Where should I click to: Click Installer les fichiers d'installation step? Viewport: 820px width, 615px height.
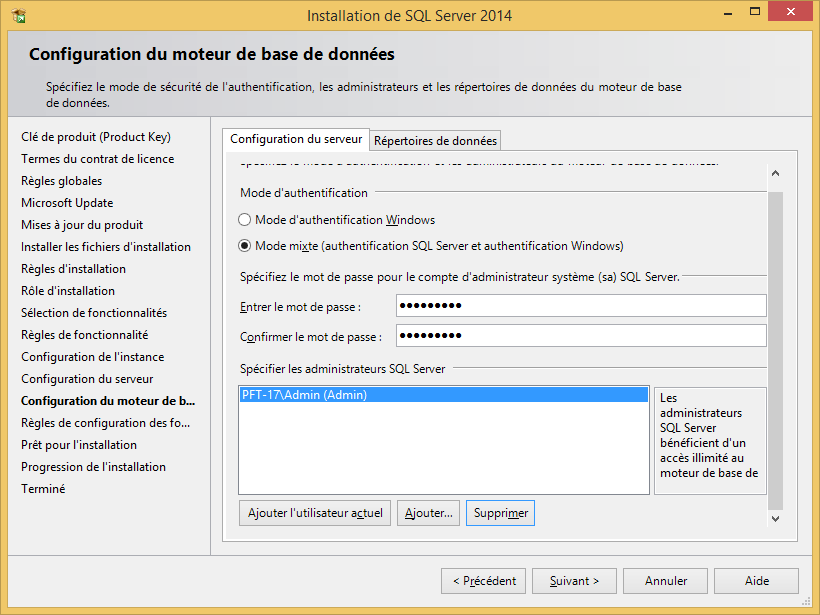coord(106,247)
